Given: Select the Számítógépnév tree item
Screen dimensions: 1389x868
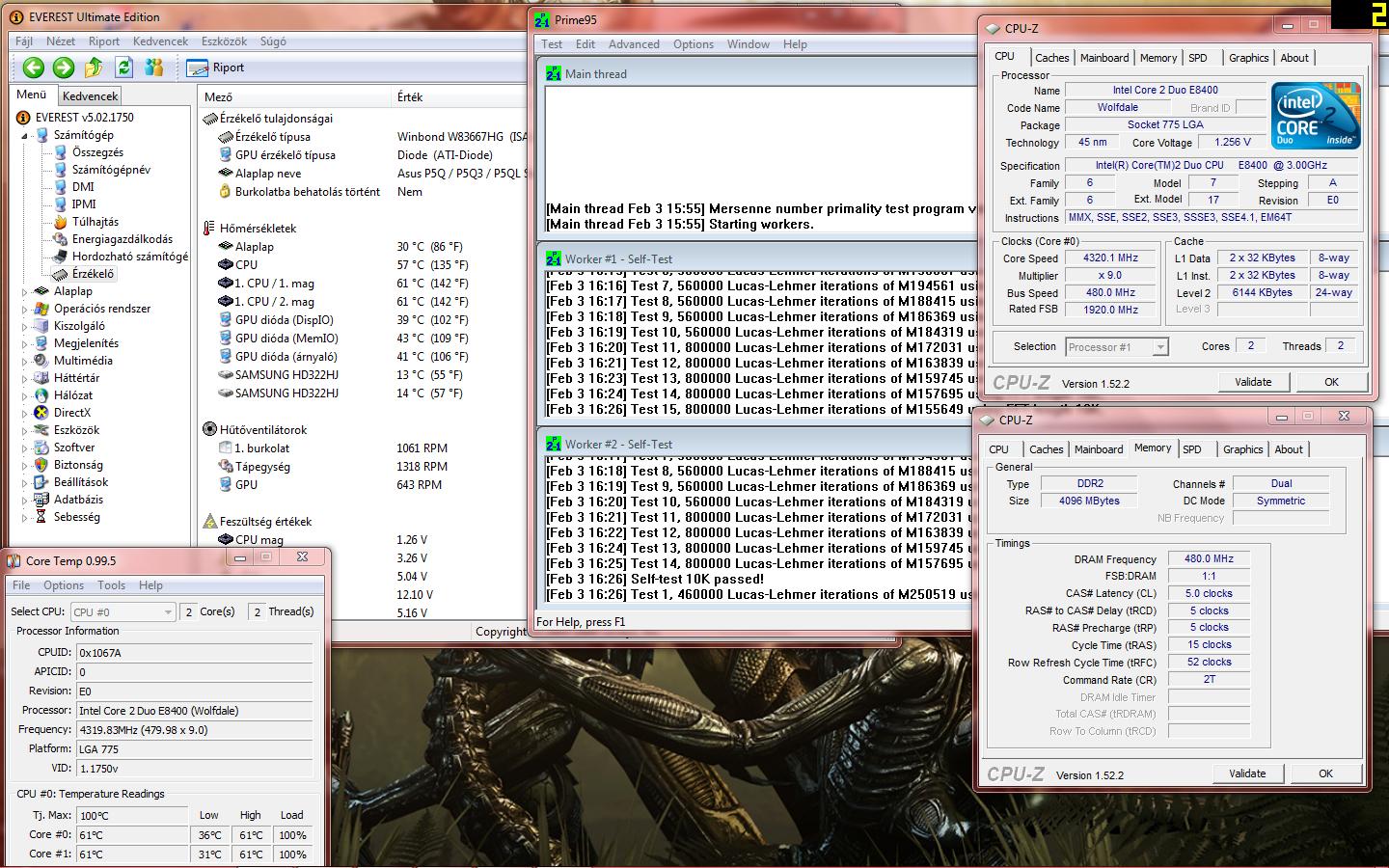Looking at the screenshot, I should [x=111, y=170].
